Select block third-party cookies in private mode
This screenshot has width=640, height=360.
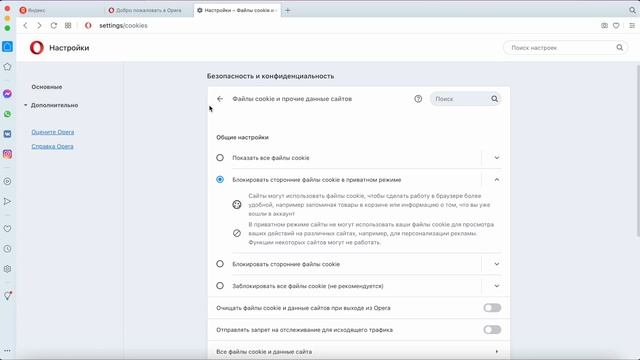220,180
